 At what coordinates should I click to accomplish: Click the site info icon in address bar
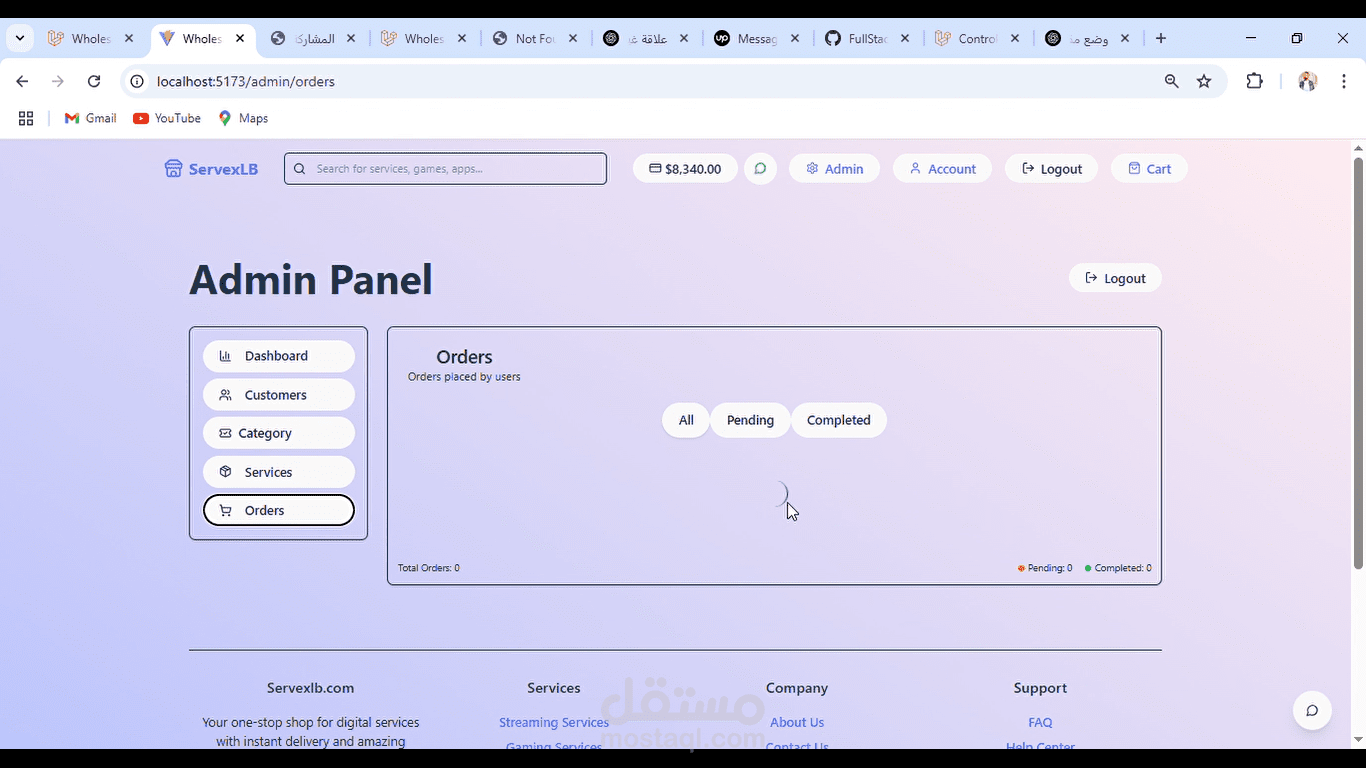(x=138, y=81)
